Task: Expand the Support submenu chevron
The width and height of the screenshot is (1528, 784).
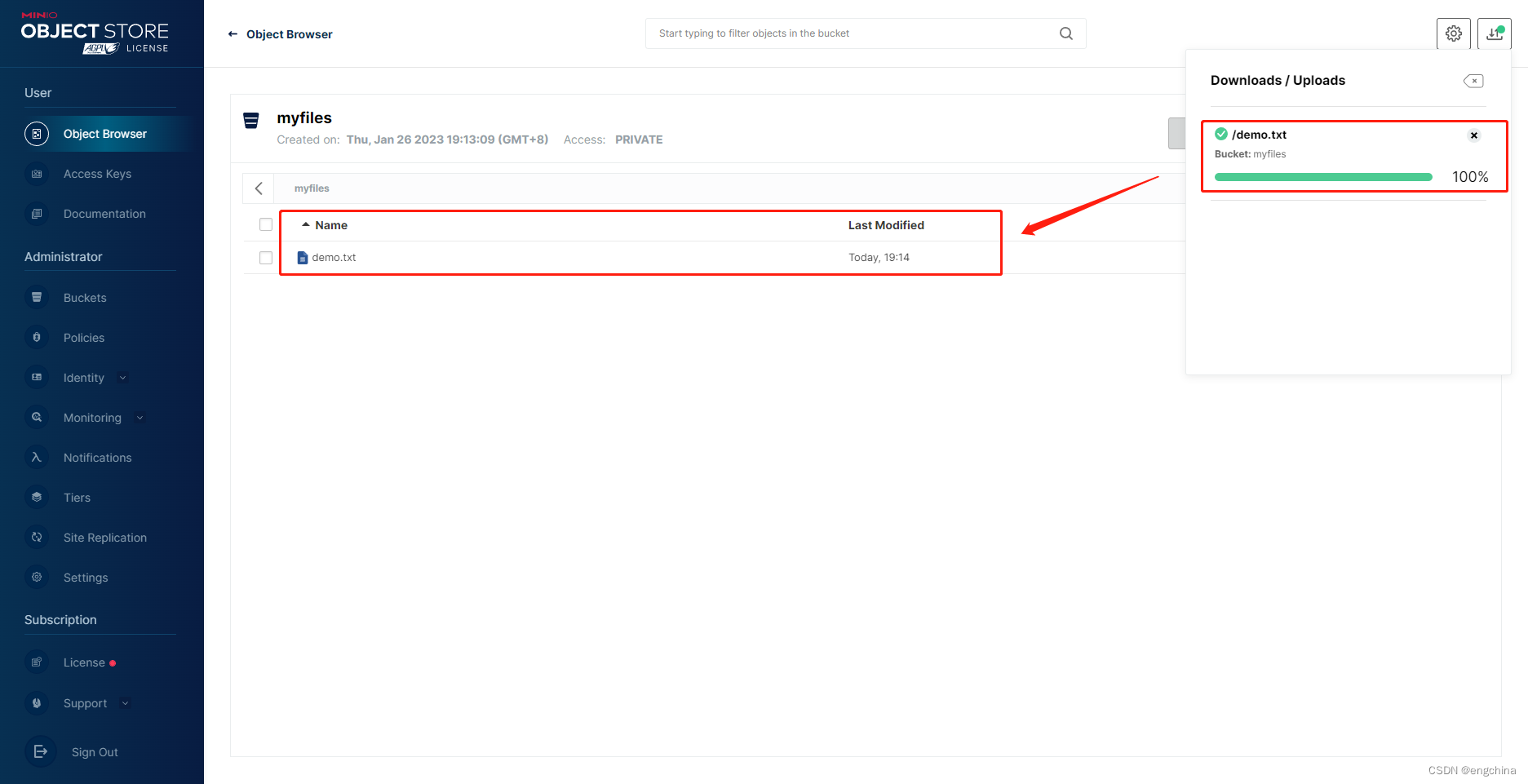Action: pyautogui.click(x=125, y=703)
